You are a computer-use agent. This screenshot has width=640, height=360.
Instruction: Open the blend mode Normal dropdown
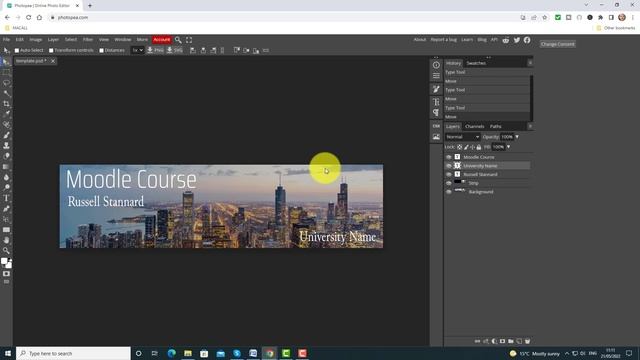462,137
